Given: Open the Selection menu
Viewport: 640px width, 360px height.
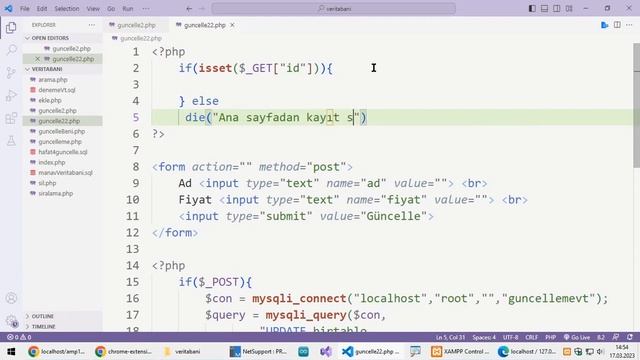Looking at the screenshot, I should 67,9.
